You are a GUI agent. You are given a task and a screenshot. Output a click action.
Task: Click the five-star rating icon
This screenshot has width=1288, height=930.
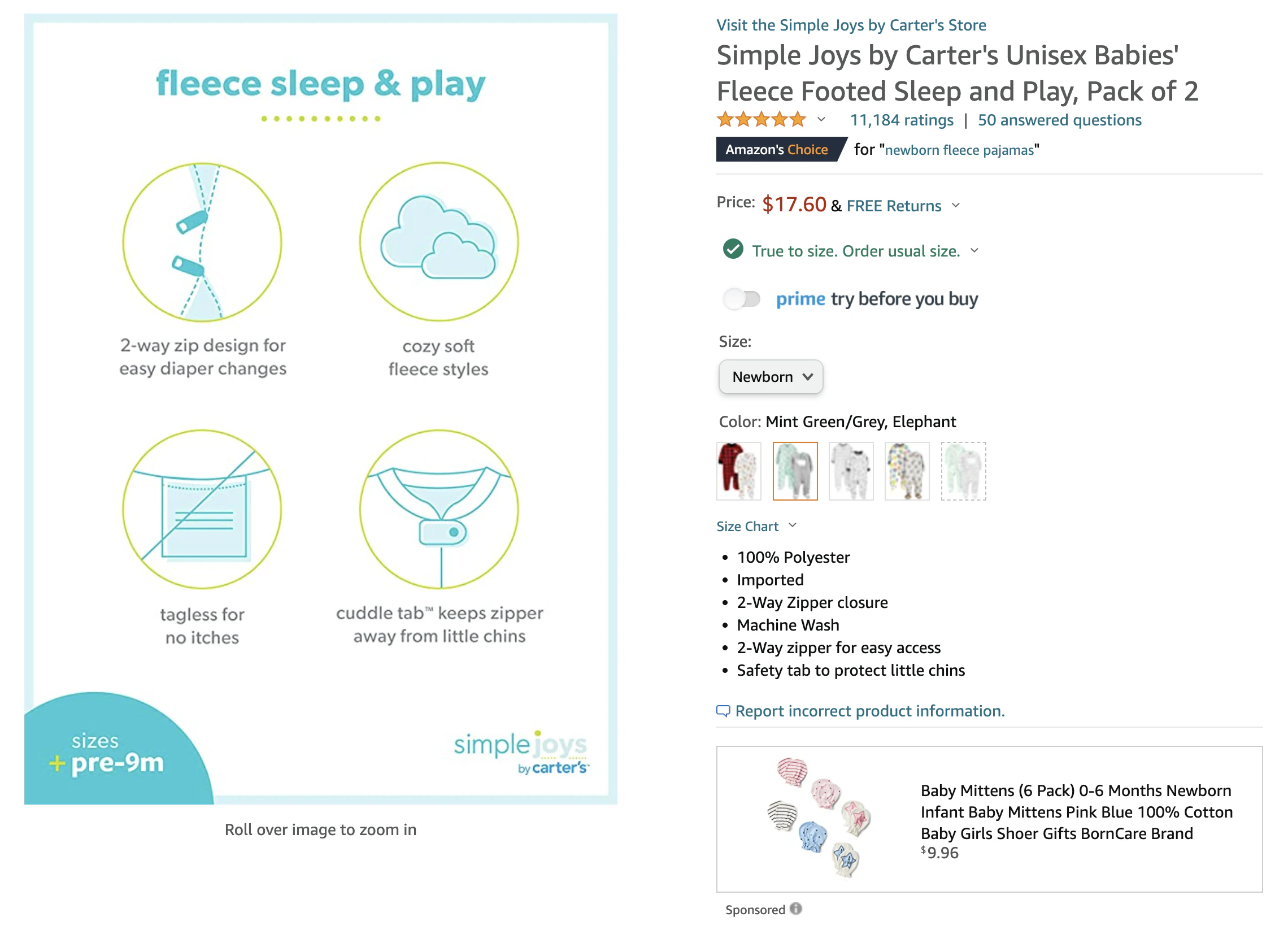coord(761,119)
